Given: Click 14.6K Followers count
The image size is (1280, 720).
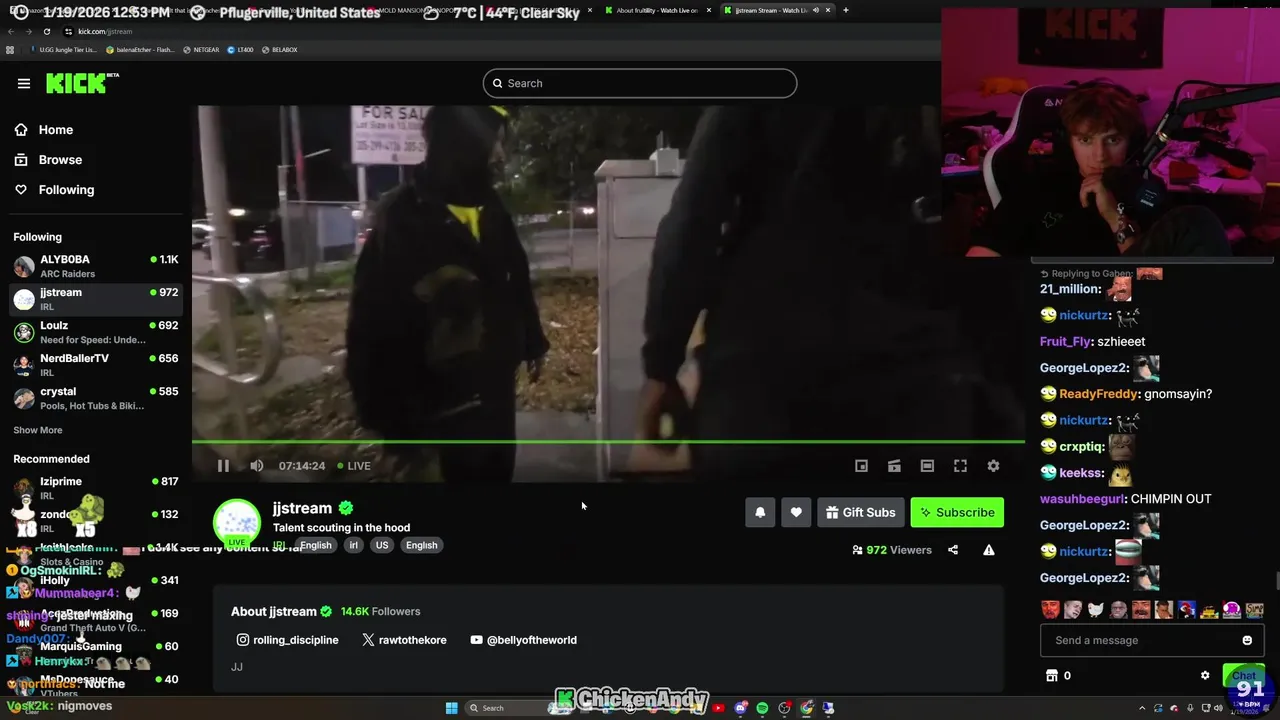Looking at the screenshot, I should (380, 611).
